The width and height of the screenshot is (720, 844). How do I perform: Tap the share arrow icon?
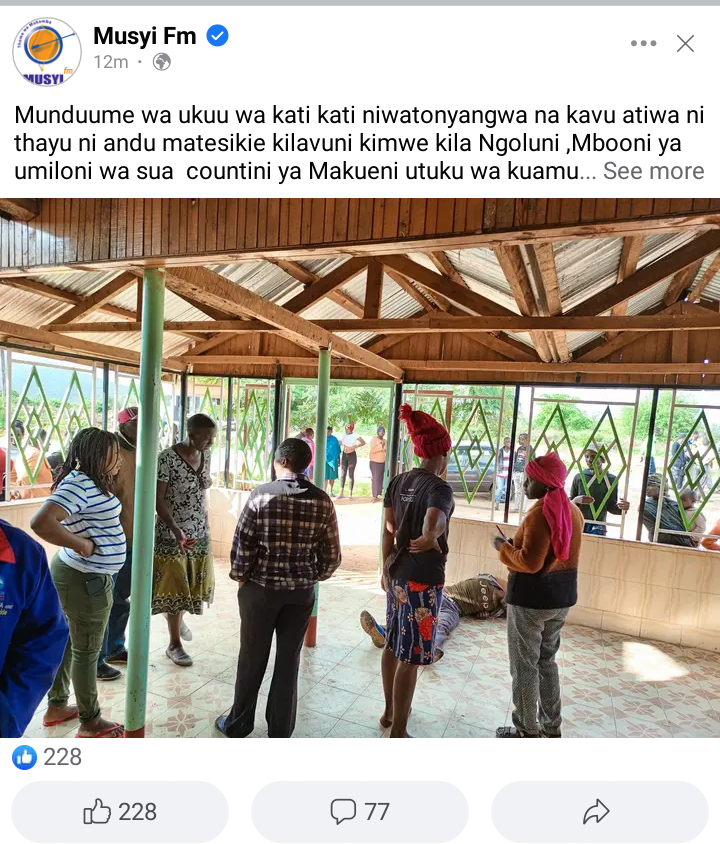coord(596,812)
